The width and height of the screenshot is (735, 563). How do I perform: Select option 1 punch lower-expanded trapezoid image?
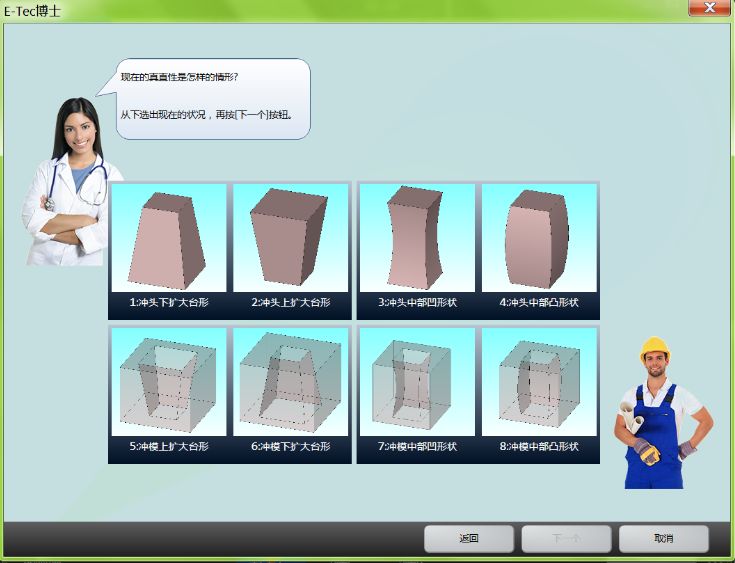pos(169,238)
